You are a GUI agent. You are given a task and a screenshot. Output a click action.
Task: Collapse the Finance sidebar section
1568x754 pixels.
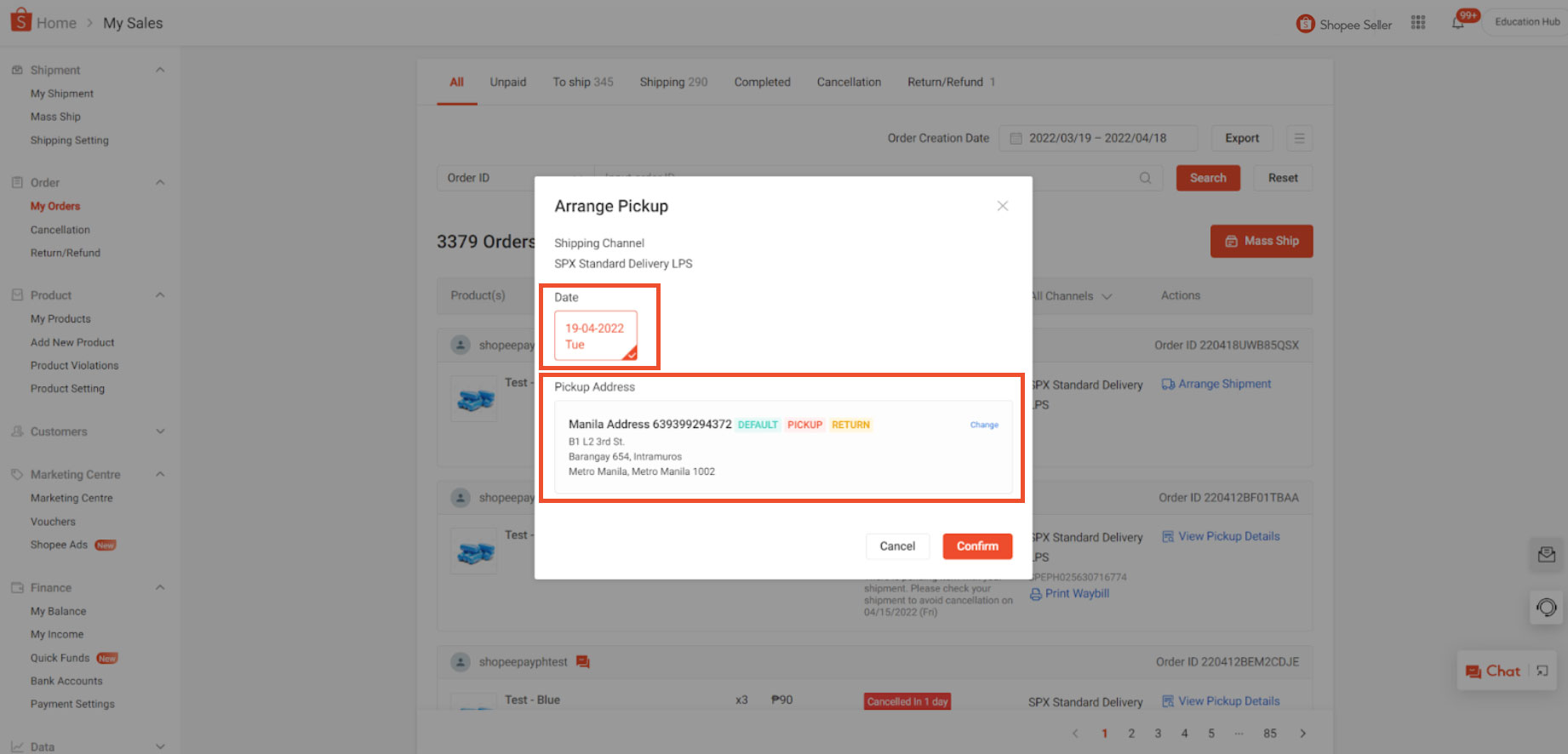click(x=160, y=587)
